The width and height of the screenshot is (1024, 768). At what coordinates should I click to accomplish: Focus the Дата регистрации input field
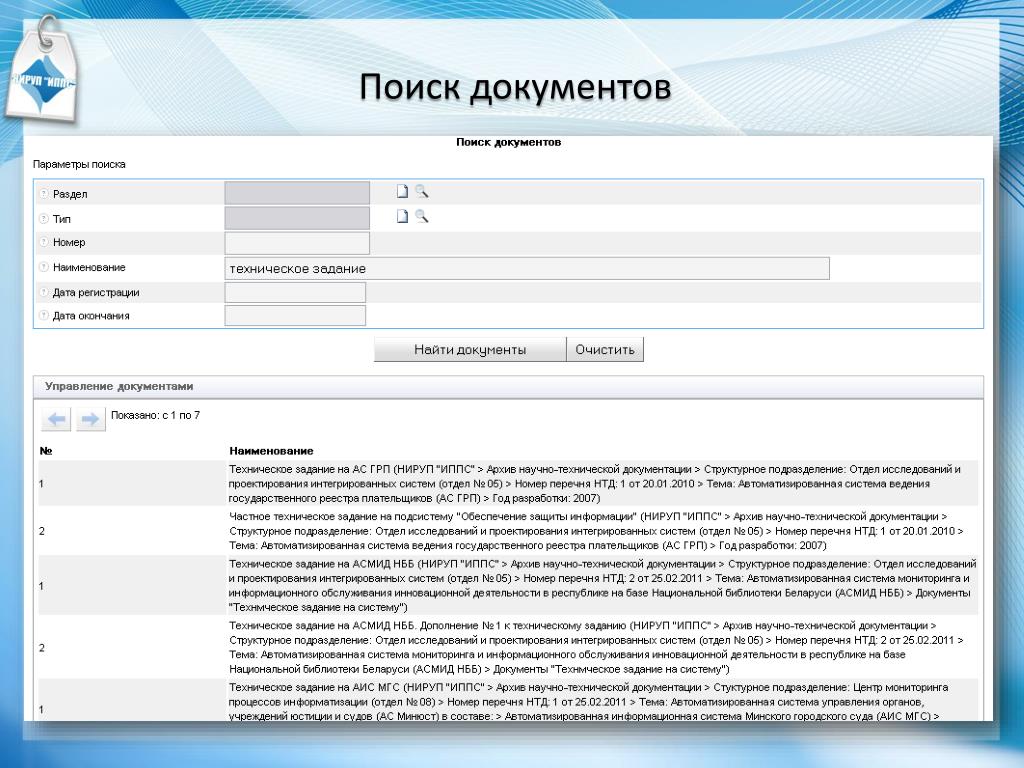click(x=295, y=293)
